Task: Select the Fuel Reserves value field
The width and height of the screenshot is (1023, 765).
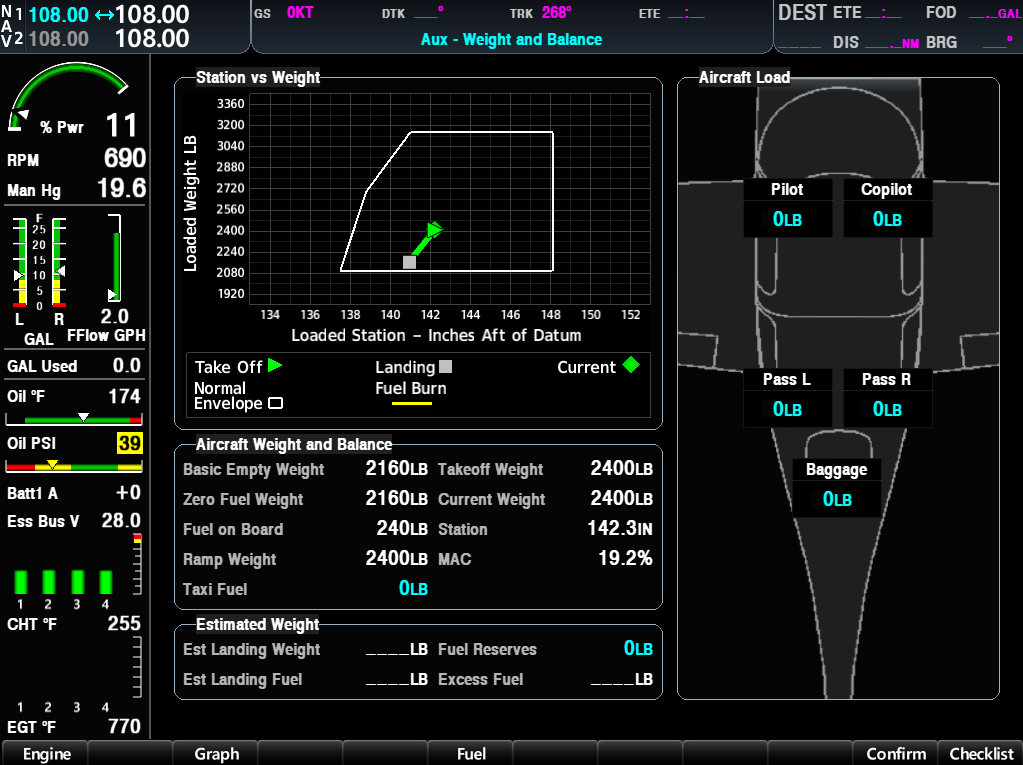Action: pos(638,649)
